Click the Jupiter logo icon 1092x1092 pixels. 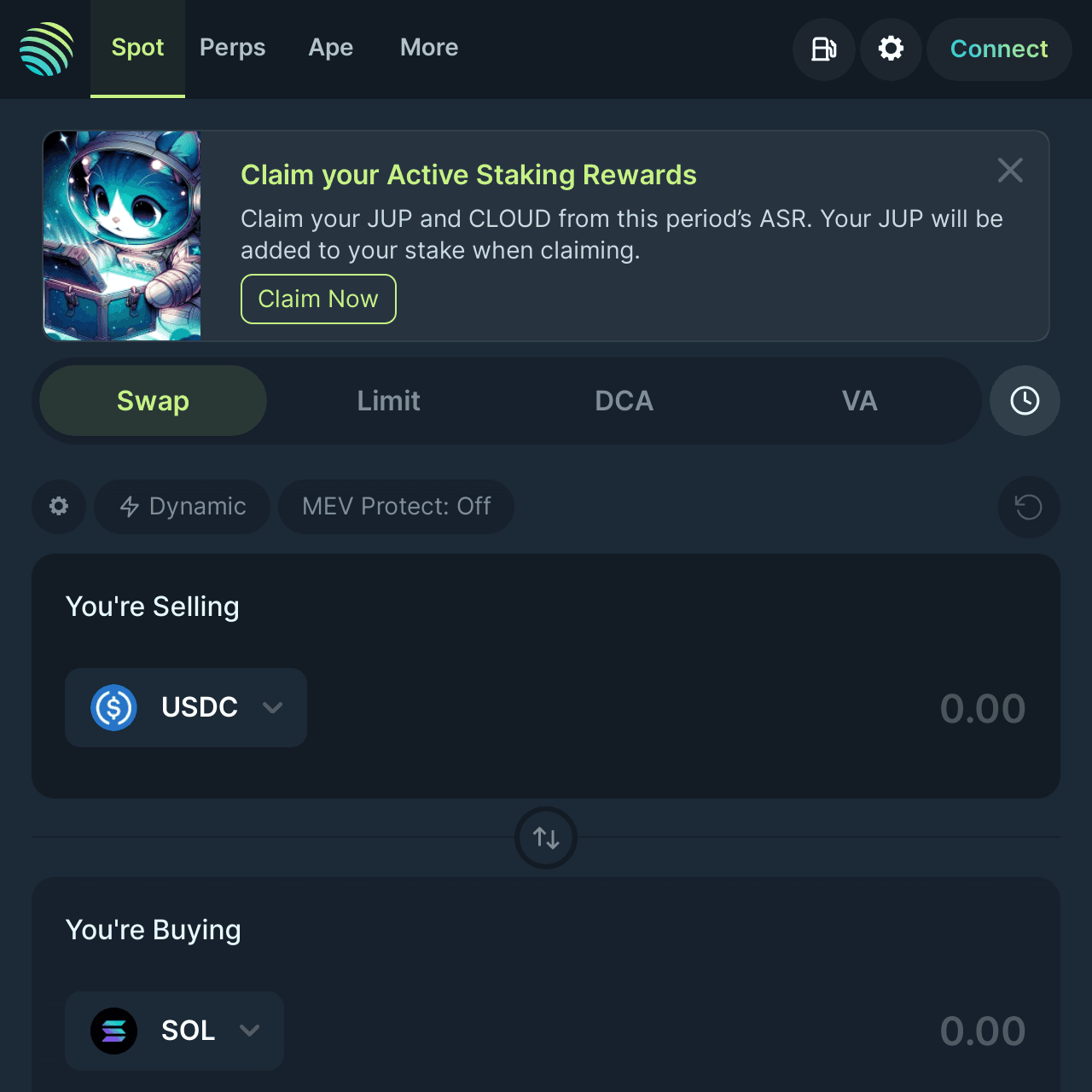[x=47, y=49]
